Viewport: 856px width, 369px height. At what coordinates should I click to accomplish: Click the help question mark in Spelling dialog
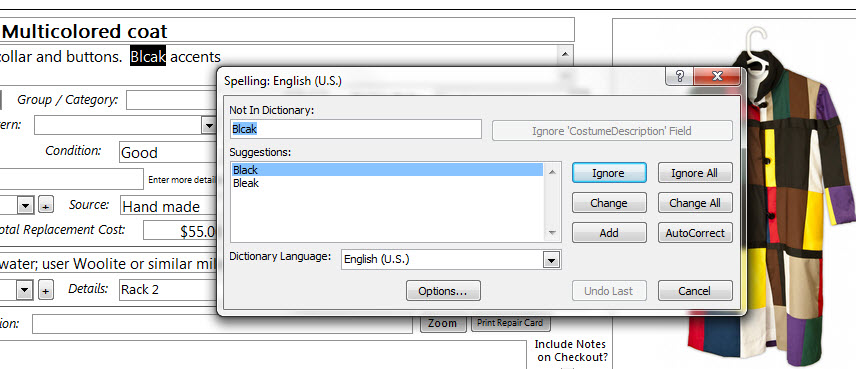click(x=679, y=76)
